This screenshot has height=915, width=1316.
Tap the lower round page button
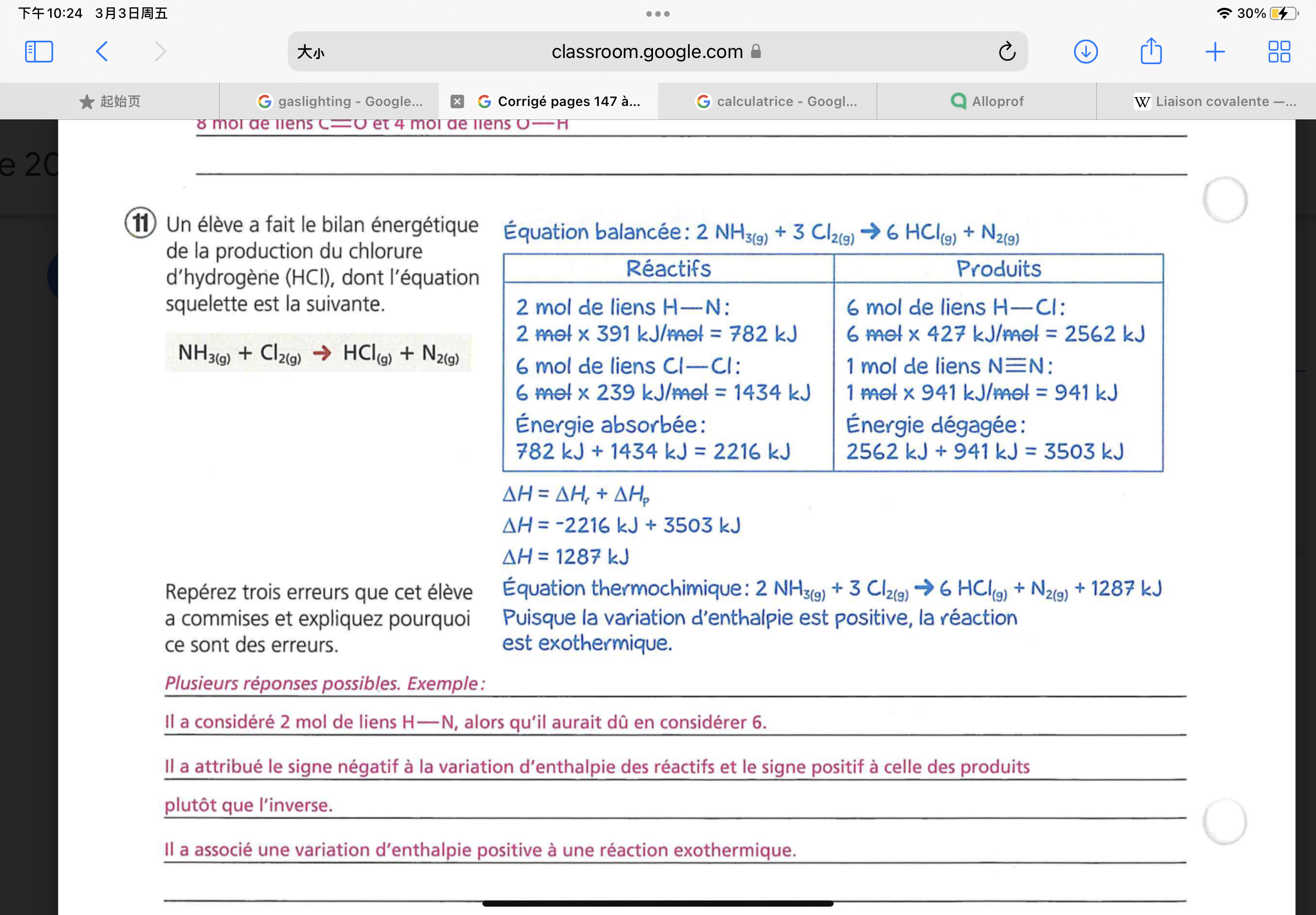point(1225,822)
